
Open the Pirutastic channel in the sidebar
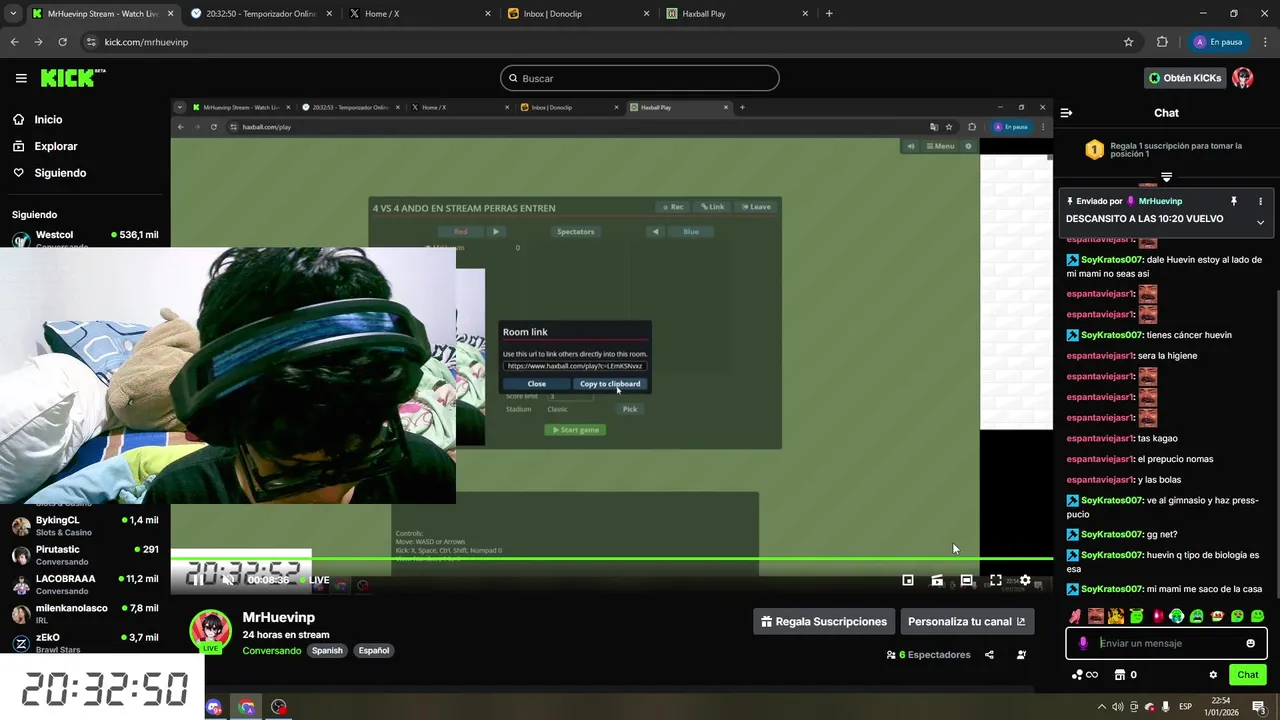click(85, 555)
